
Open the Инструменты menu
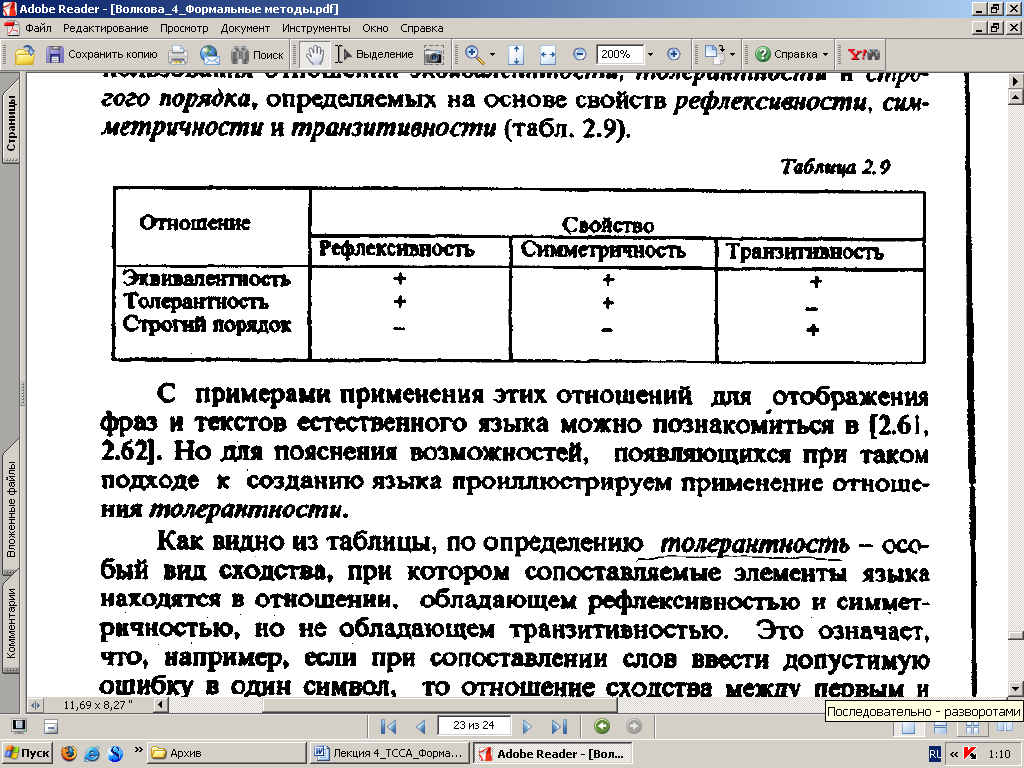(316, 28)
